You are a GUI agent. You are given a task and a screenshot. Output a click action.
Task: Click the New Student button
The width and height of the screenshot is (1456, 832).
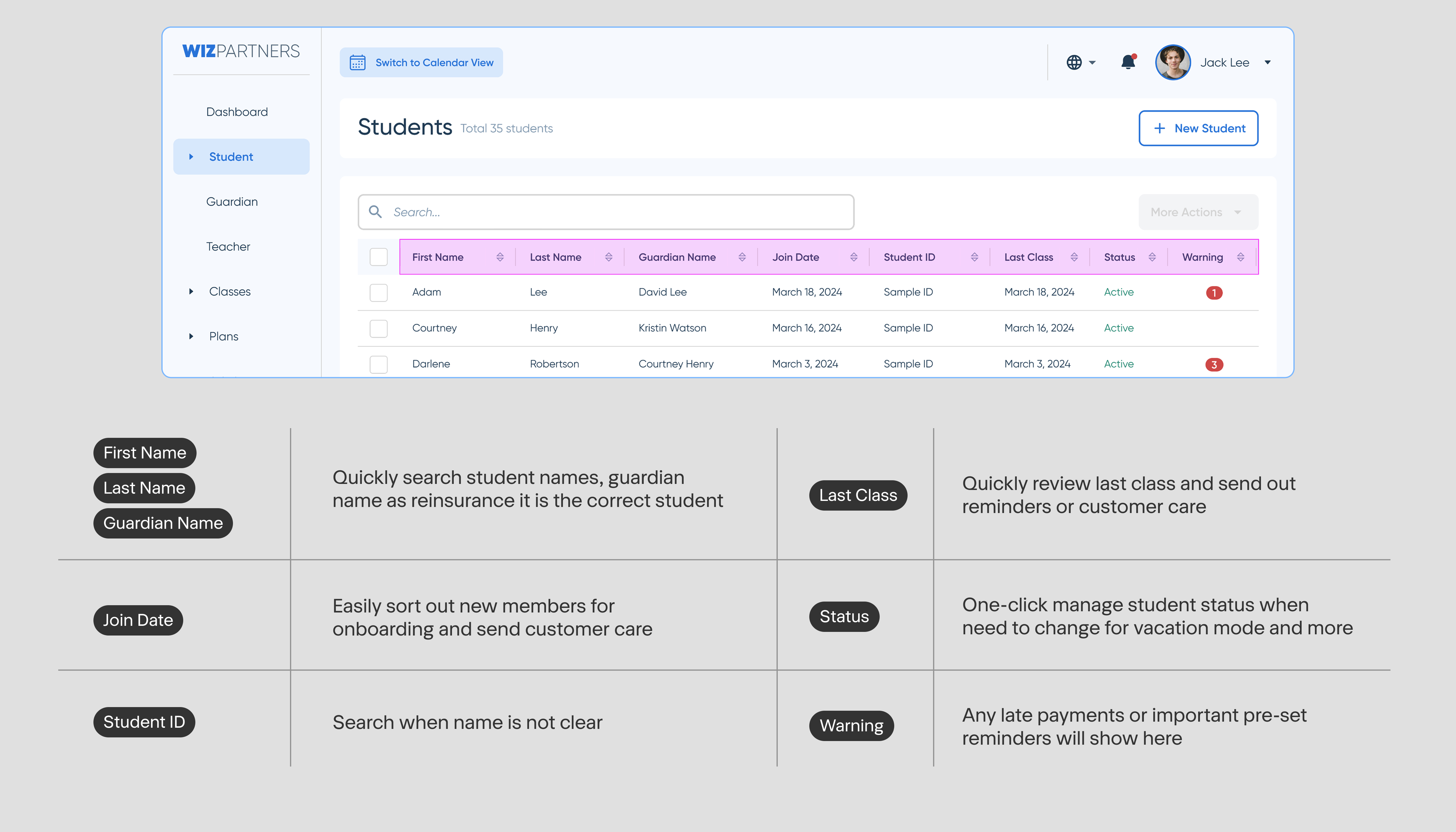1198,129
